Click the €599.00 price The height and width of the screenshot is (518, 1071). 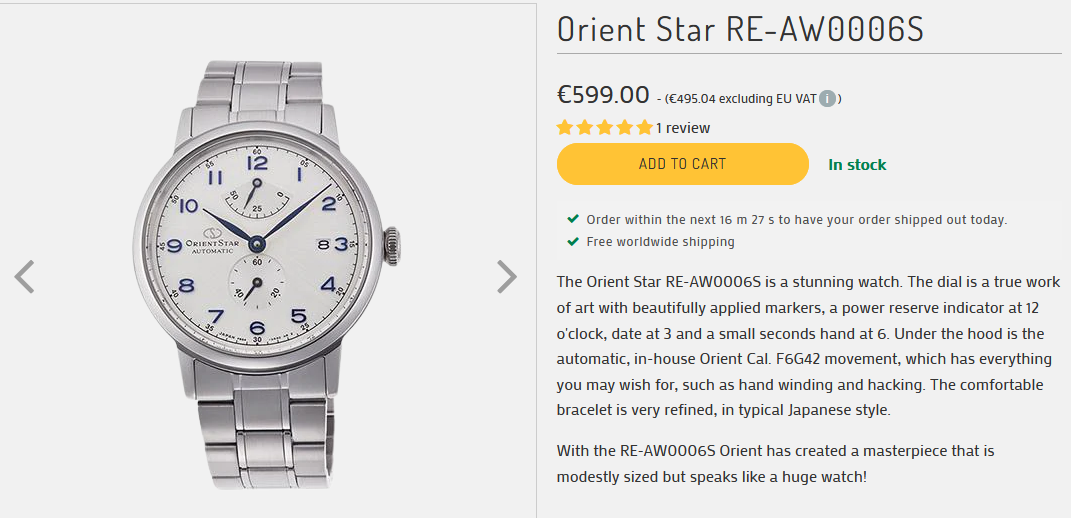click(603, 95)
